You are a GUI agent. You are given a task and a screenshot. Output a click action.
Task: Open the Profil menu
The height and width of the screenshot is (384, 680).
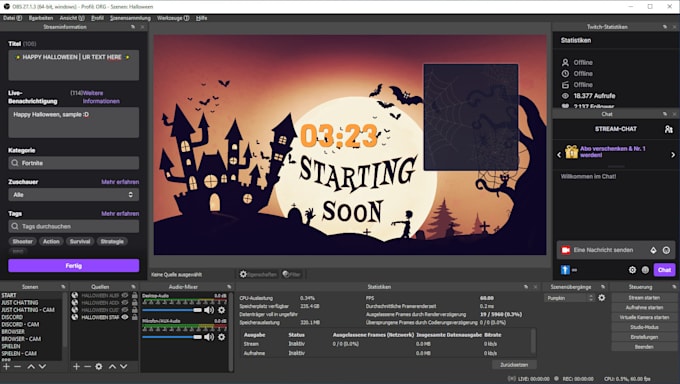pyautogui.click(x=97, y=18)
